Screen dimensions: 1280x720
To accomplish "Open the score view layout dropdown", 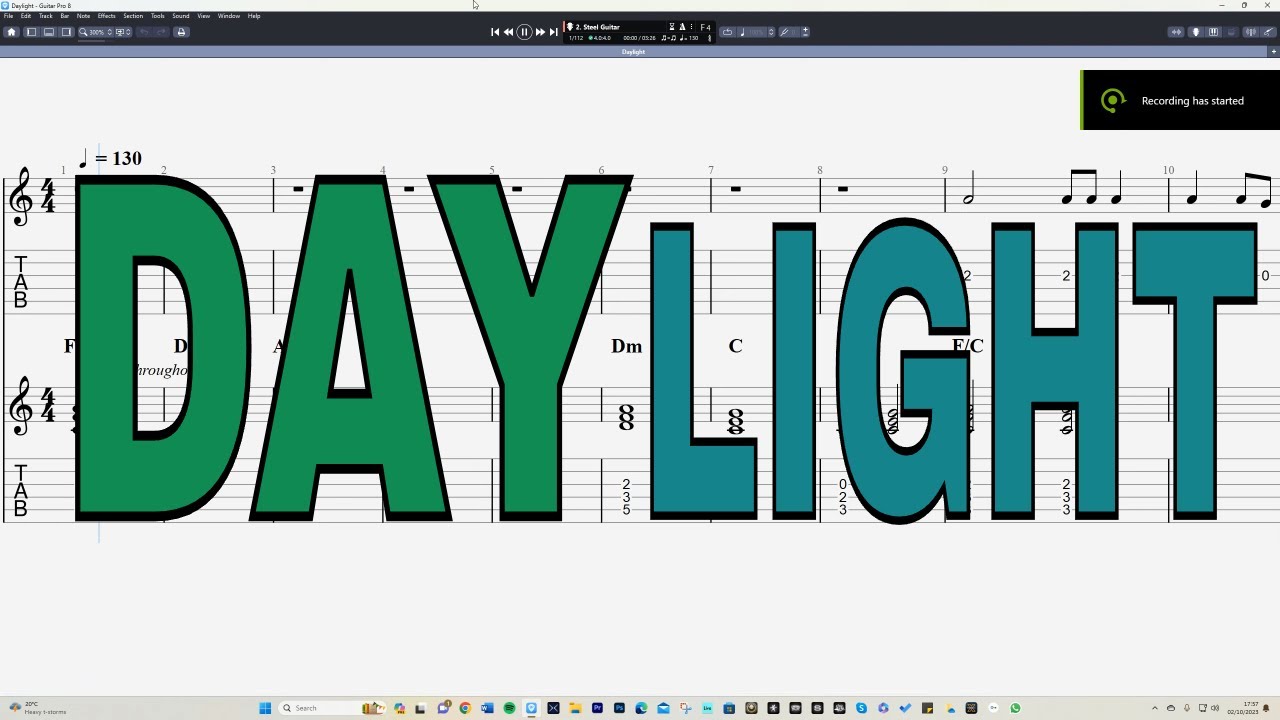I will 122,32.
